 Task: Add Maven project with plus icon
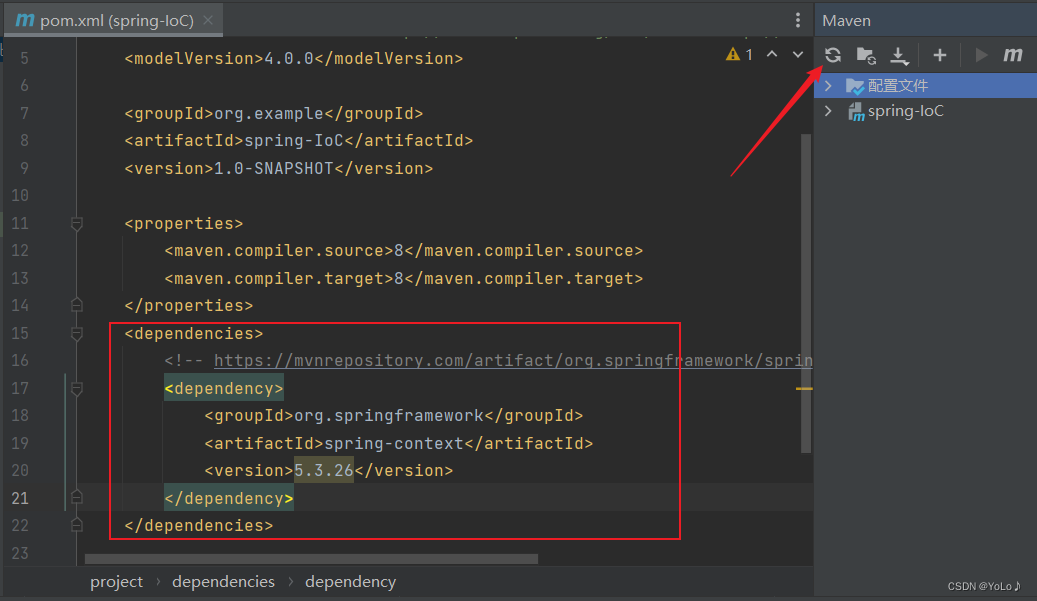(x=940, y=56)
